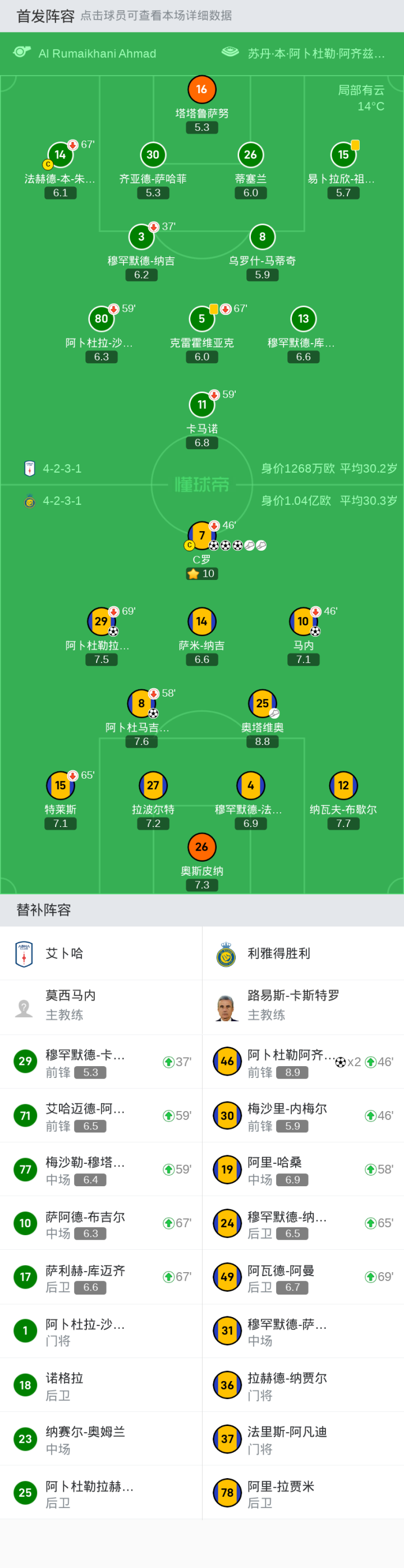Click referee name Al Rumaikhani Ahmad
This screenshot has width=404, height=1568.
[97, 53]
